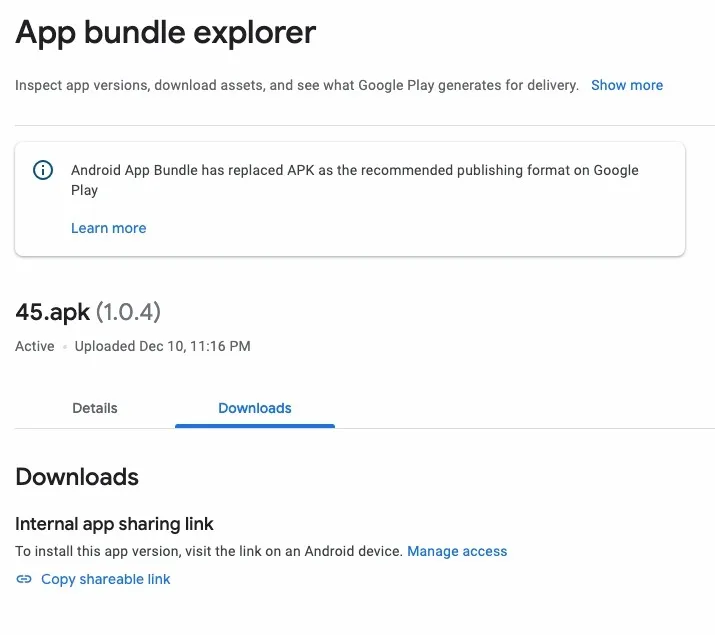Viewport: 715px width, 635px height.
Task: Click the Downloads section heading
Action: pyautogui.click(x=77, y=477)
